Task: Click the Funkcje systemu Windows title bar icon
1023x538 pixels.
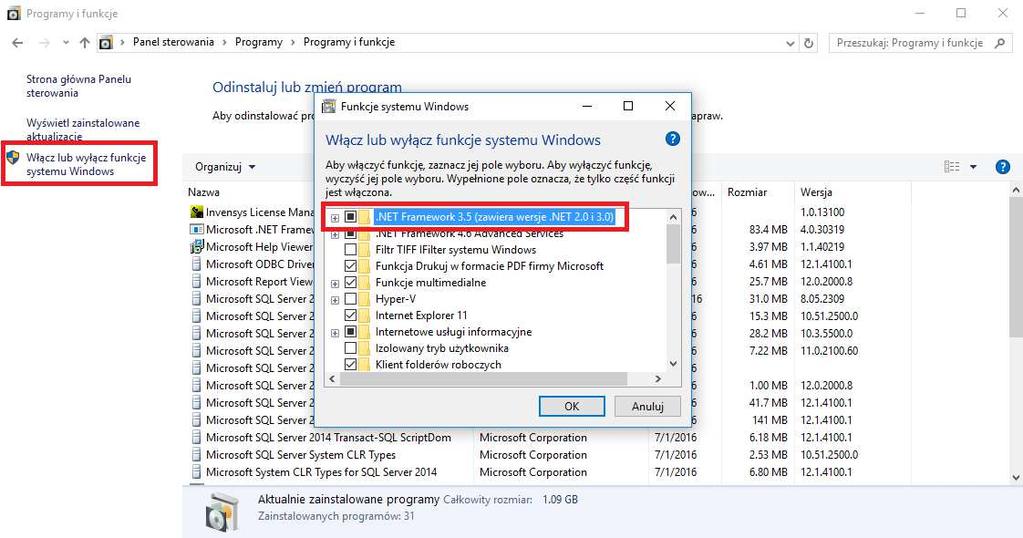Action: pos(329,106)
